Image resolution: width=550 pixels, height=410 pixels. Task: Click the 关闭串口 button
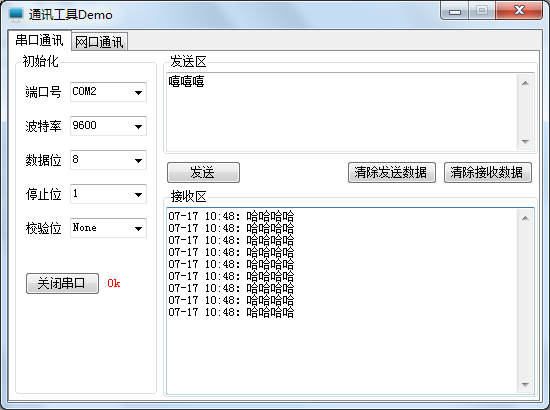point(62,283)
